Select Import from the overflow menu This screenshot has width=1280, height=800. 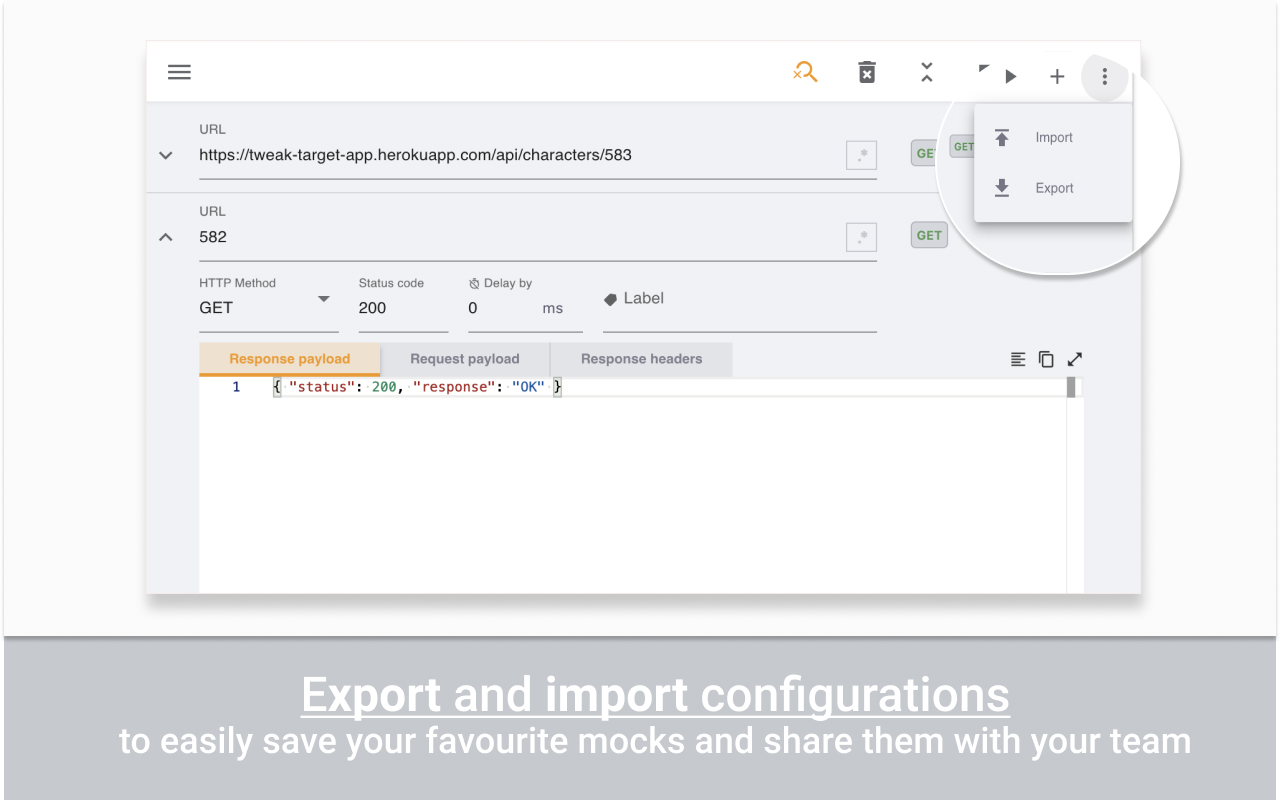tap(1054, 137)
